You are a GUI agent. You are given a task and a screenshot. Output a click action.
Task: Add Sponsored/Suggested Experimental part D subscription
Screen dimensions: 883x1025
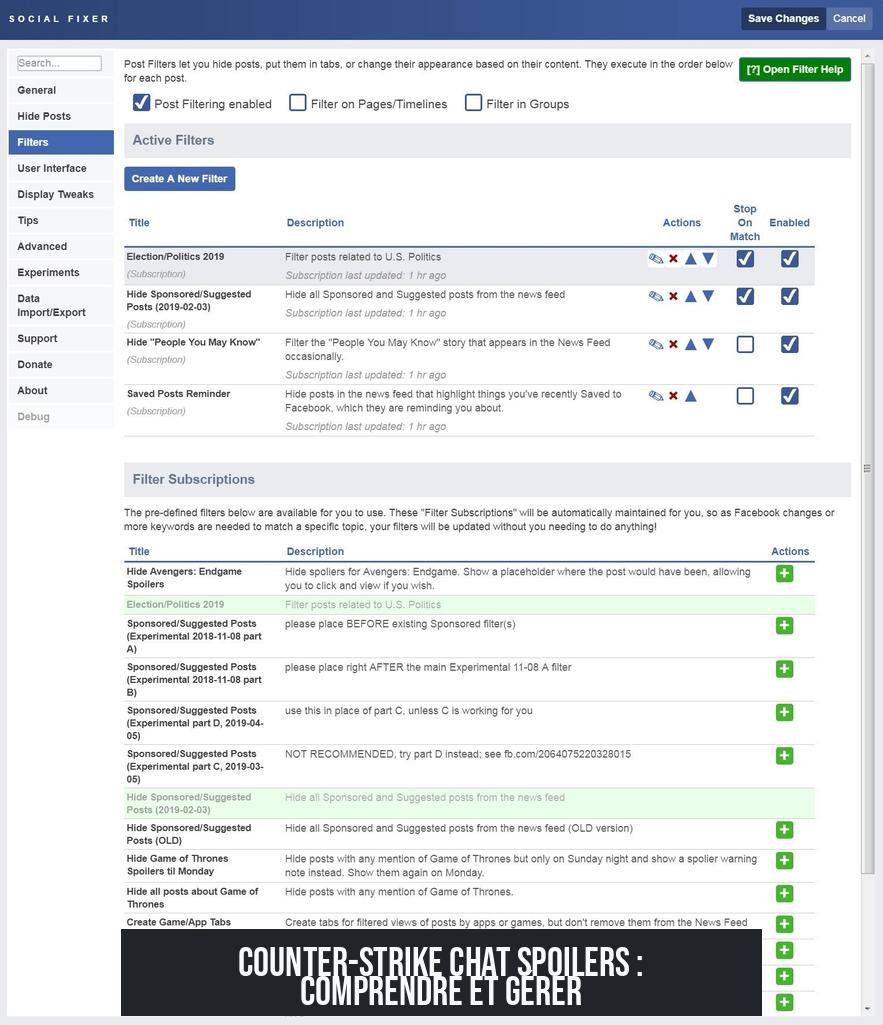point(784,713)
